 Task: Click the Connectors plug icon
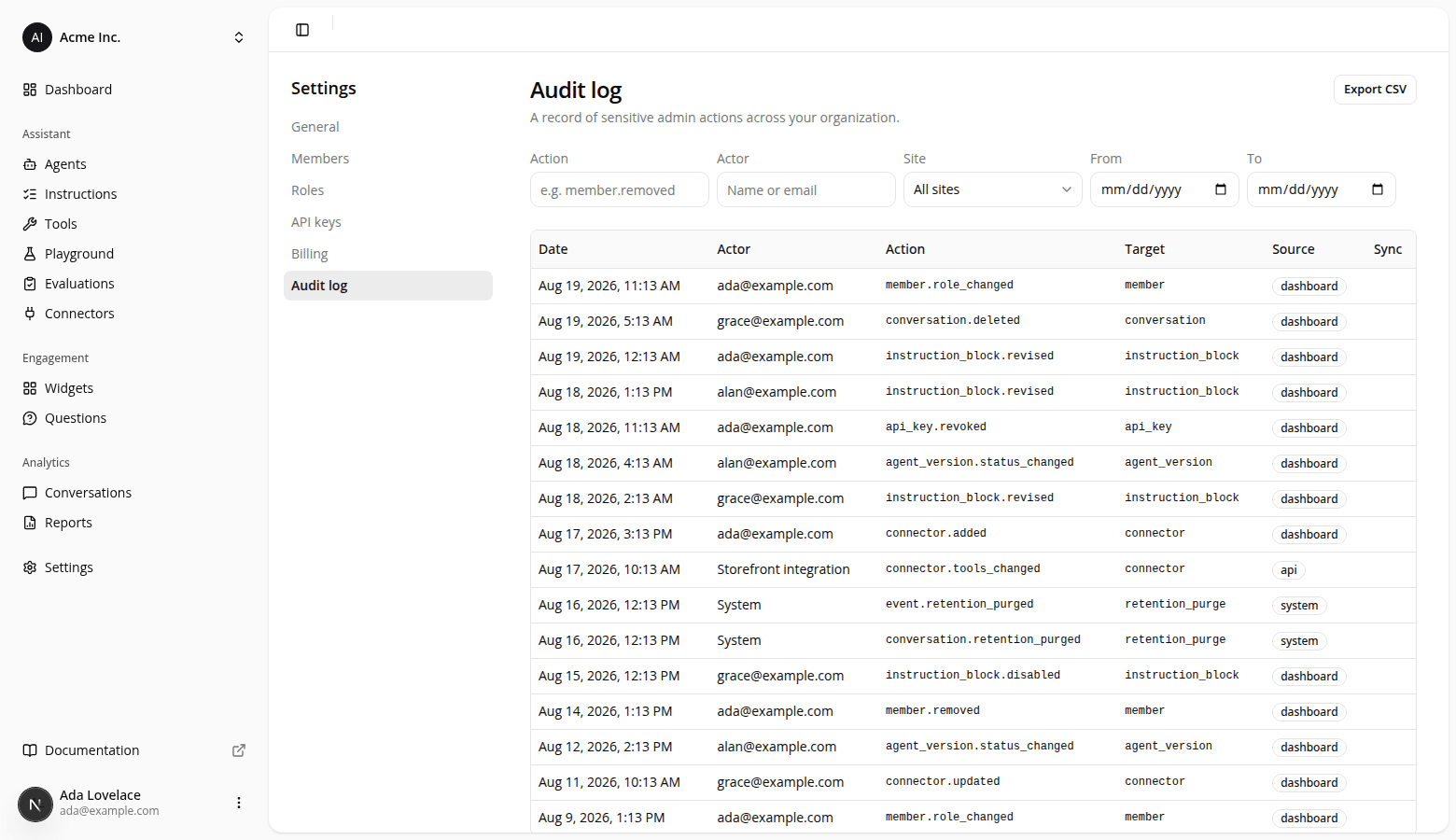[x=30, y=314]
